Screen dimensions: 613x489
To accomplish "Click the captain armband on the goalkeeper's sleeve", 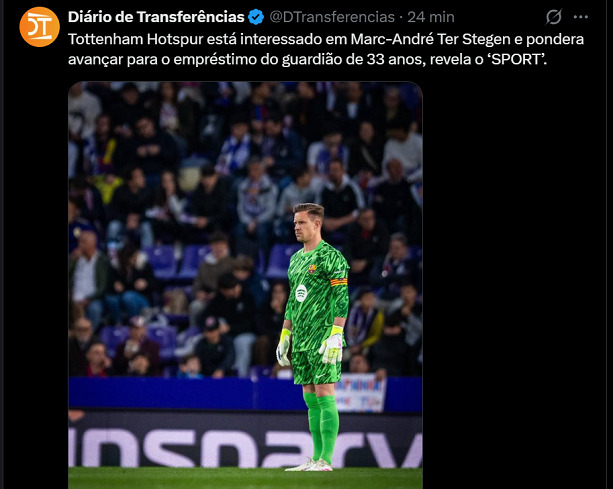I will click(x=339, y=282).
